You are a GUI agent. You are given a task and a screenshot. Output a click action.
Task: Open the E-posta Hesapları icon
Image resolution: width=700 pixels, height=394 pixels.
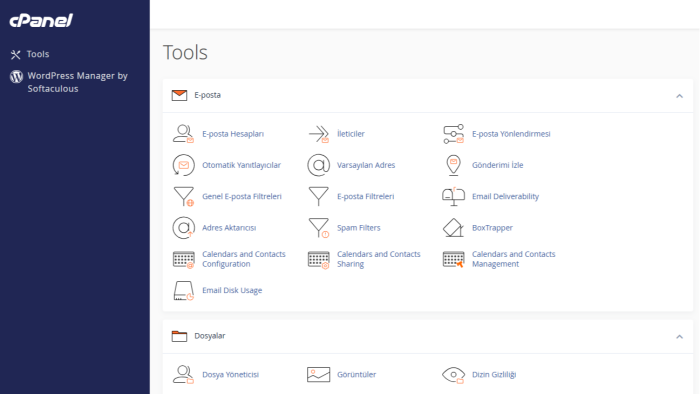point(183,134)
